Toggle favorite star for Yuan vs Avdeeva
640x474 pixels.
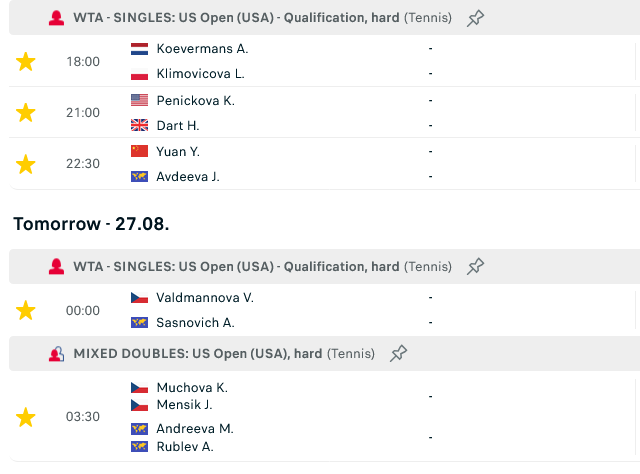[25, 164]
